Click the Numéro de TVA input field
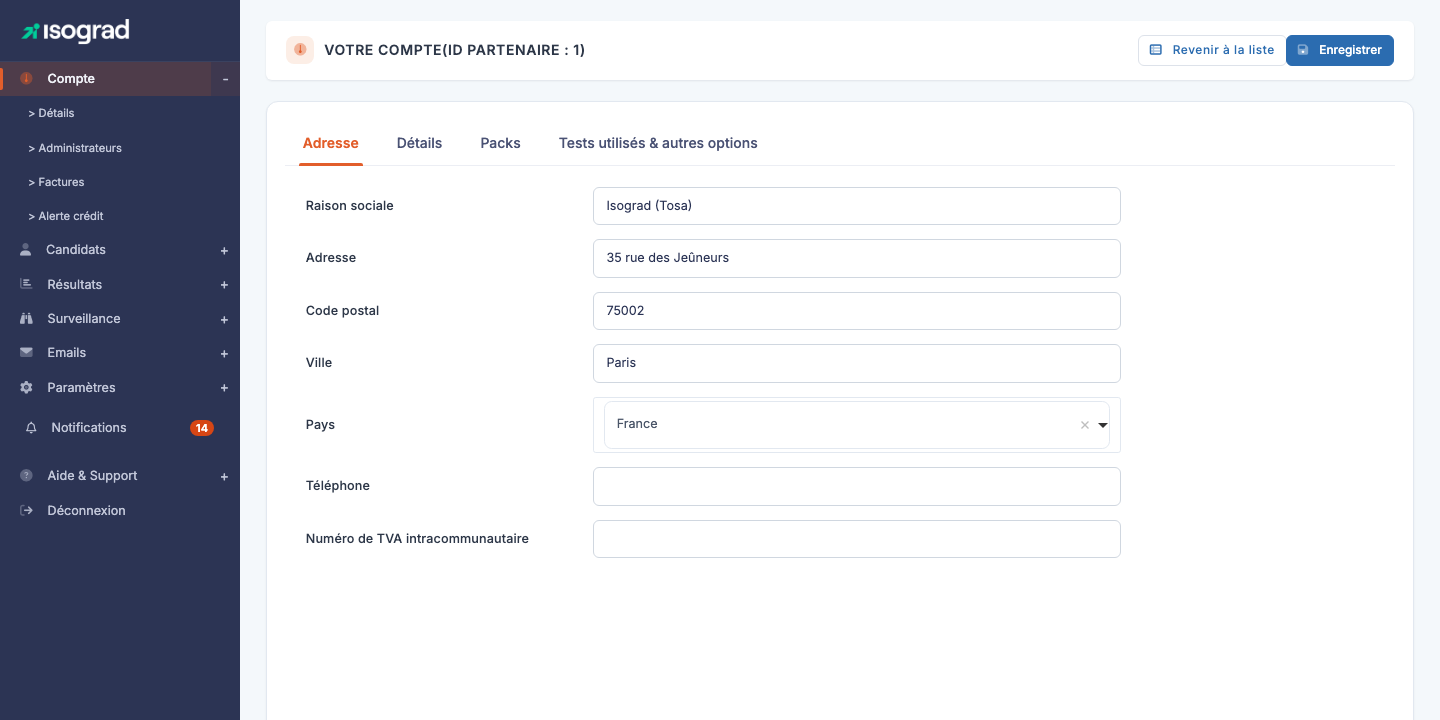 click(x=857, y=539)
